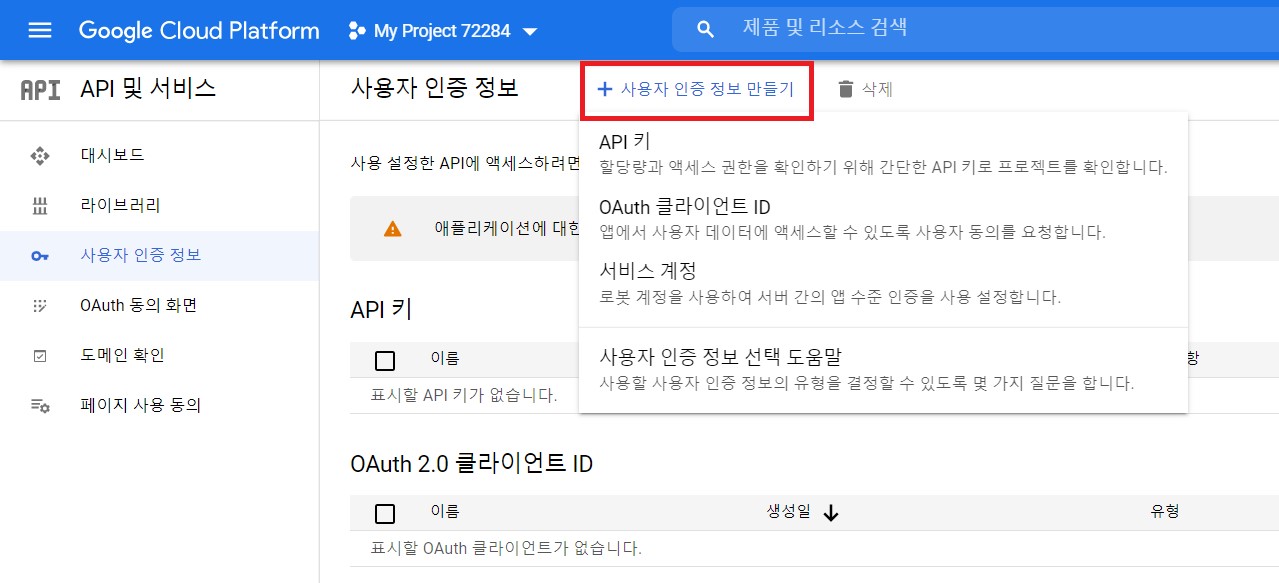Open 라이브러리 in the sidebar
1279x583 pixels.
[x=159, y=205]
